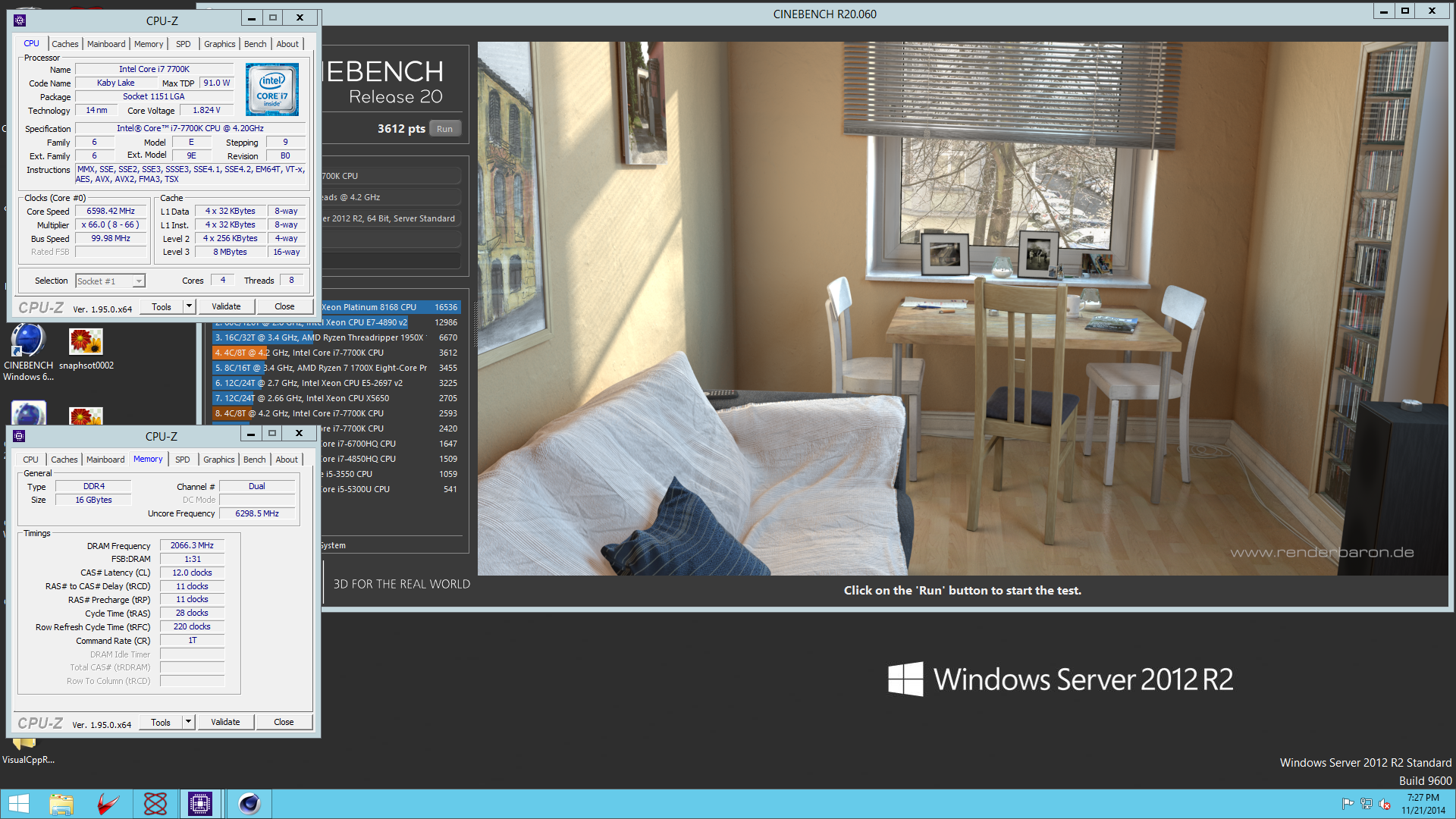
Task: Open SPD tab in bottom CPU-Z window
Action: (183, 460)
